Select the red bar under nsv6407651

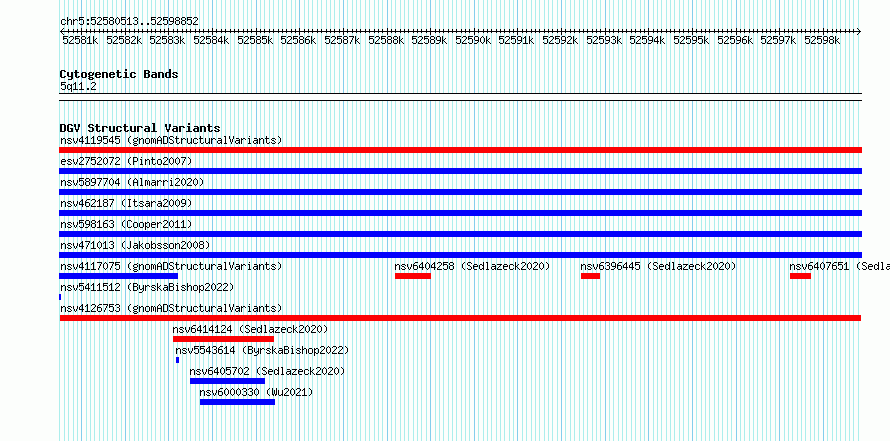800,276
